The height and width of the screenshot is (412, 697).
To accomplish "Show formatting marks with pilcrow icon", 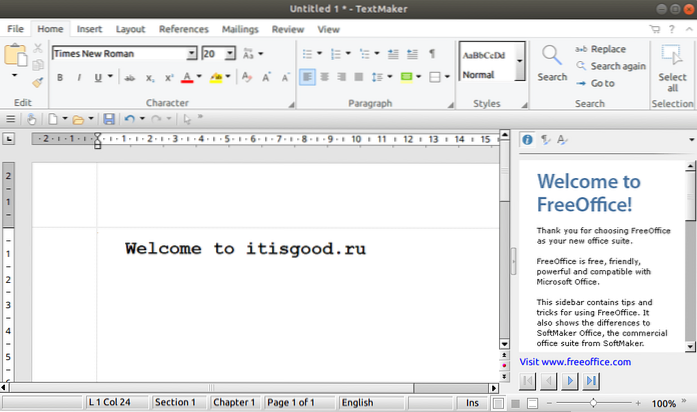I will tap(432, 53).
